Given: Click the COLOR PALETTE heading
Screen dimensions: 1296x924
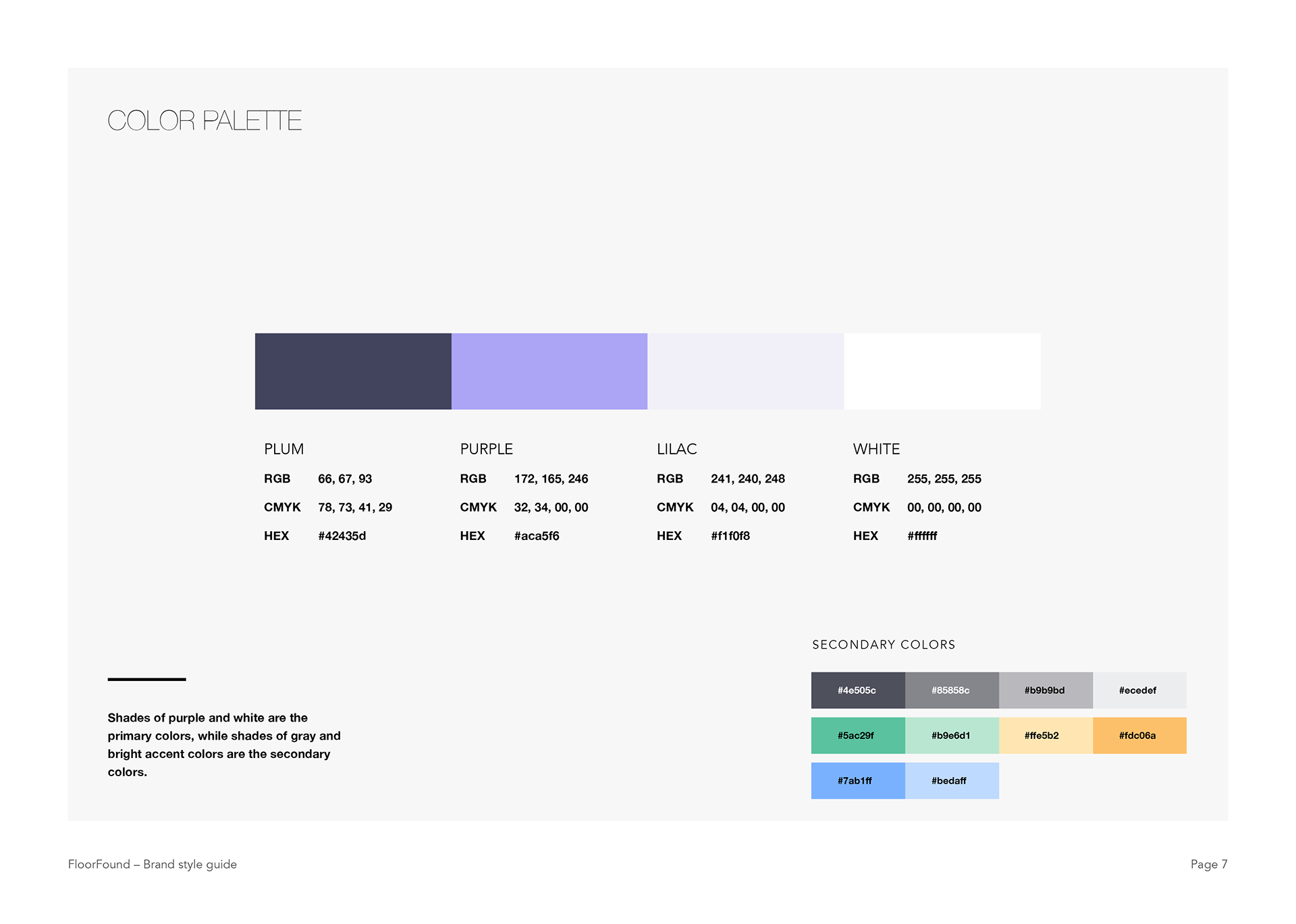Looking at the screenshot, I should (x=205, y=121).
